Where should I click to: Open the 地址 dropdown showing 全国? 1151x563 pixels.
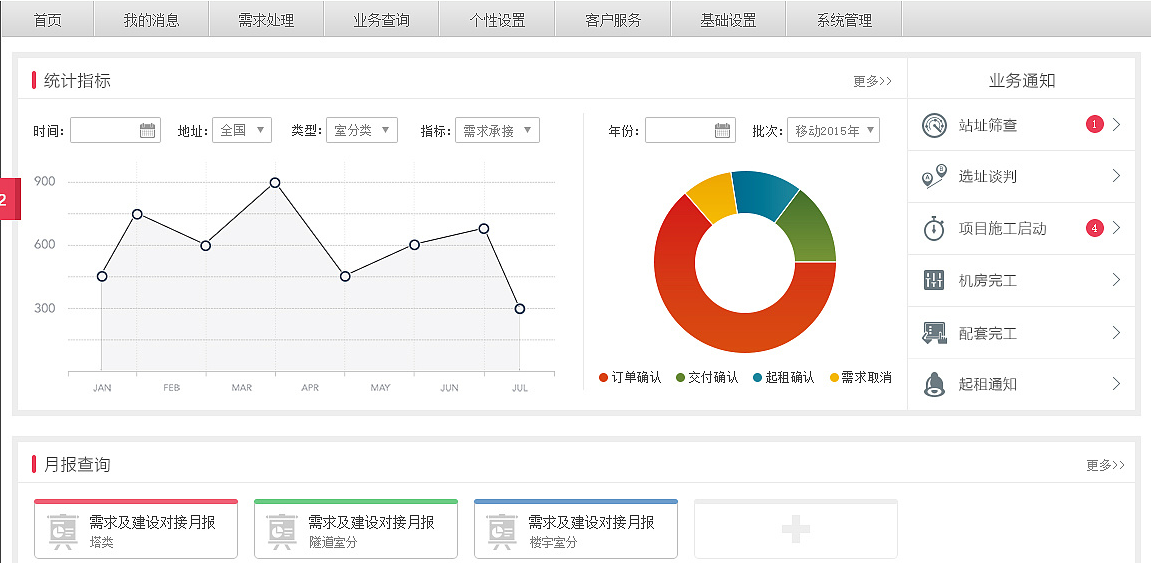coord(242,130)
